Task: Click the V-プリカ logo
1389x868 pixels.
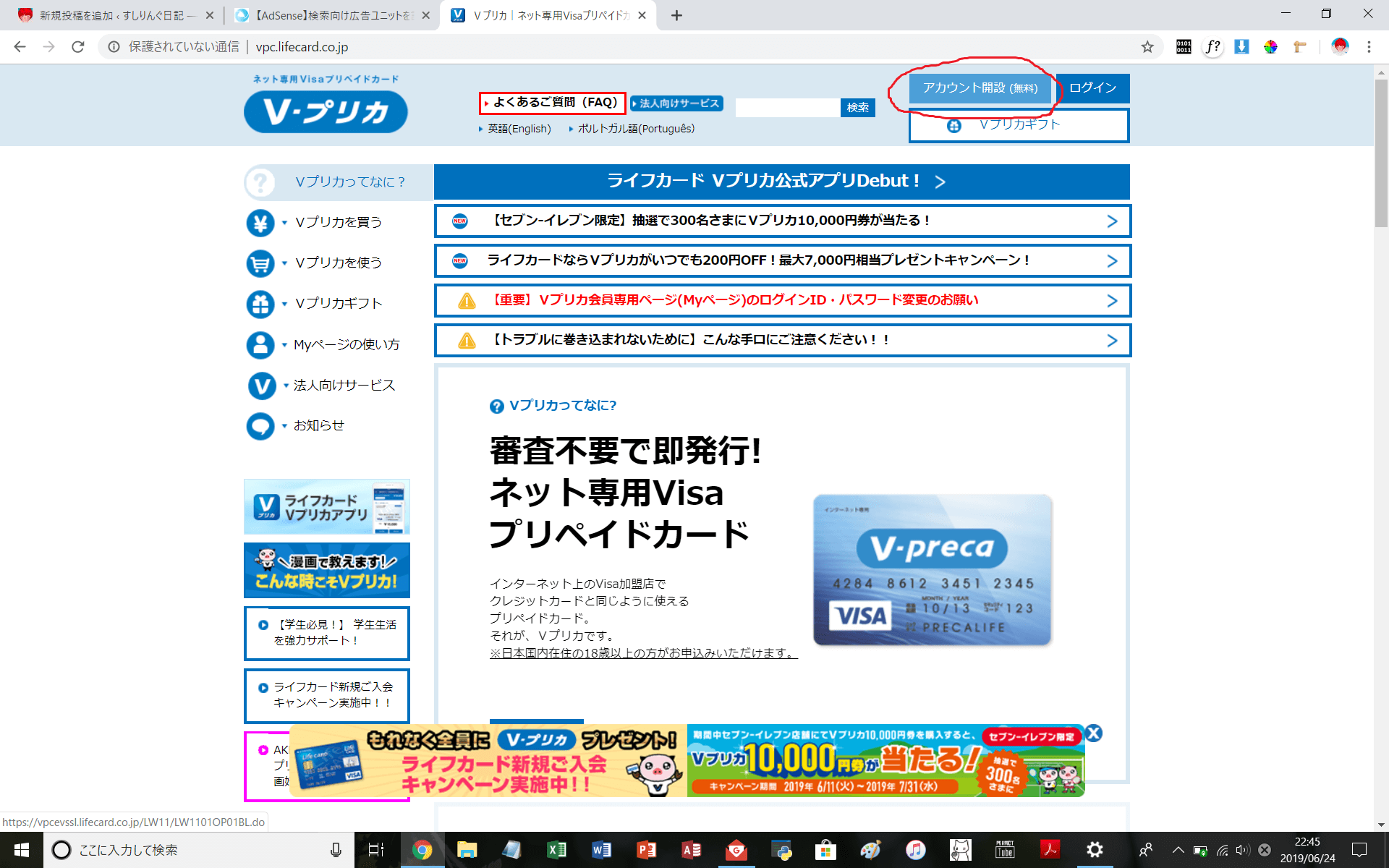Action: pyautogui.click(x=326, y=111)
